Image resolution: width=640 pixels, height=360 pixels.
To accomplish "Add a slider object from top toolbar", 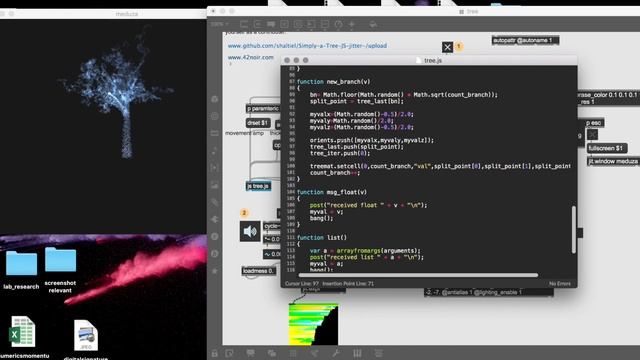I will point(324,24).
